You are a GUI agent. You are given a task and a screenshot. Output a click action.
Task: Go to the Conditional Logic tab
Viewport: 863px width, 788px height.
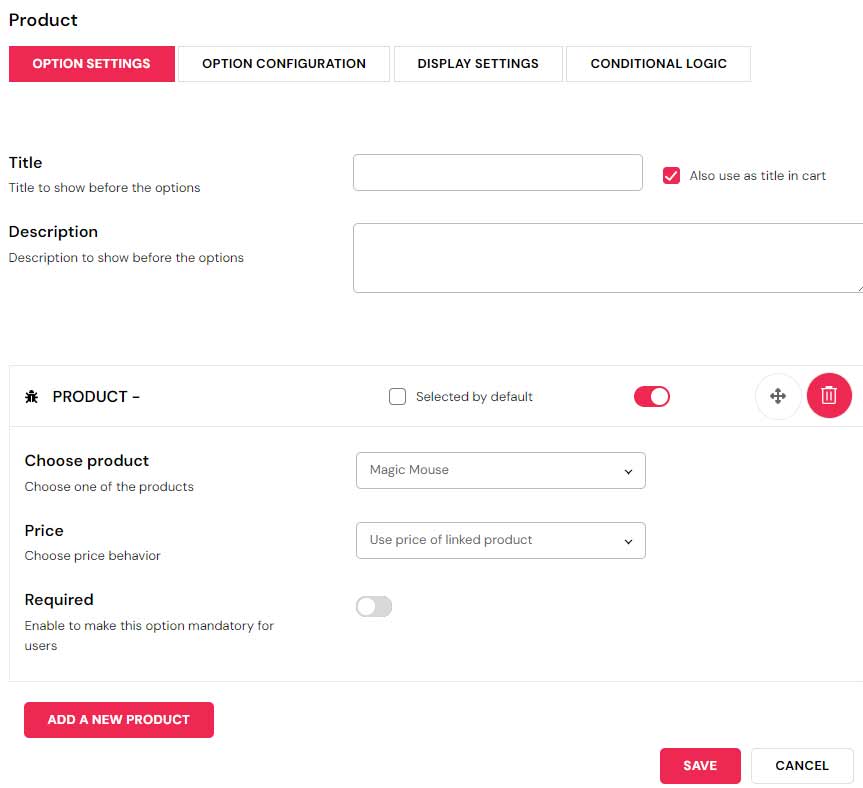(x=658, y=64)
